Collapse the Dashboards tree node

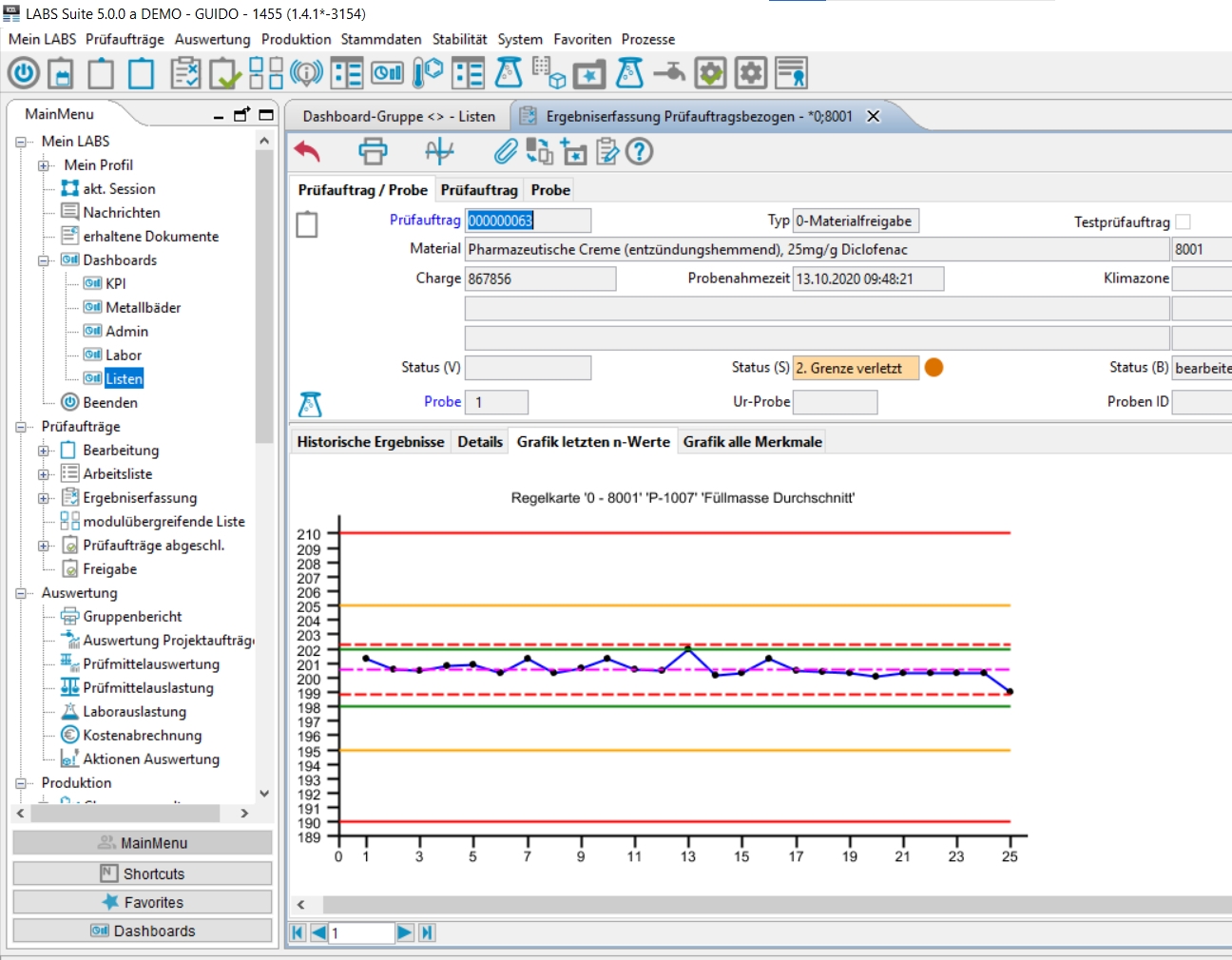pyautogui.click(x=44, y=260)
